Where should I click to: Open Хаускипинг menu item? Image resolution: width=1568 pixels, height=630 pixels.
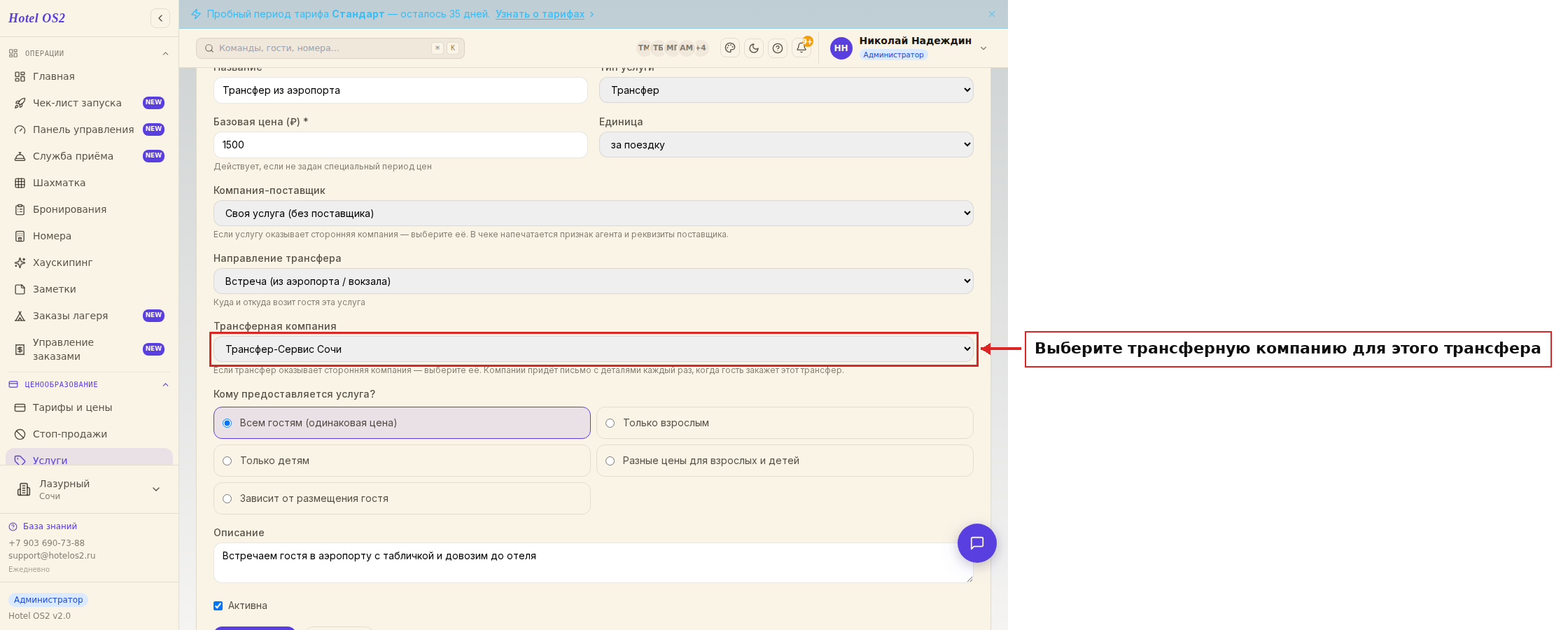pos(89,262)
